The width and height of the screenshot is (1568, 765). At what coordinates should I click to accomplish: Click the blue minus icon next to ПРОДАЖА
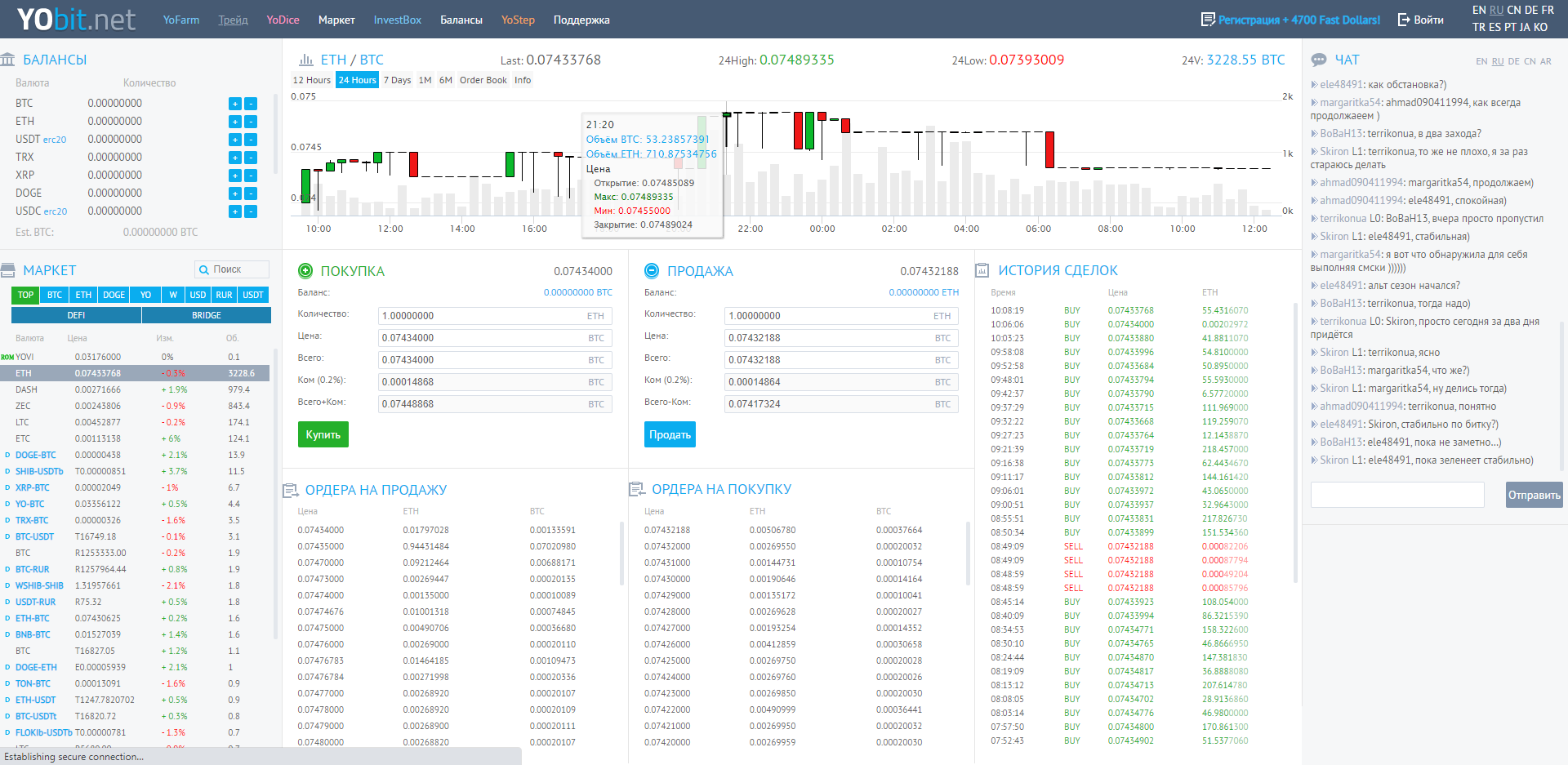[653, 270]
